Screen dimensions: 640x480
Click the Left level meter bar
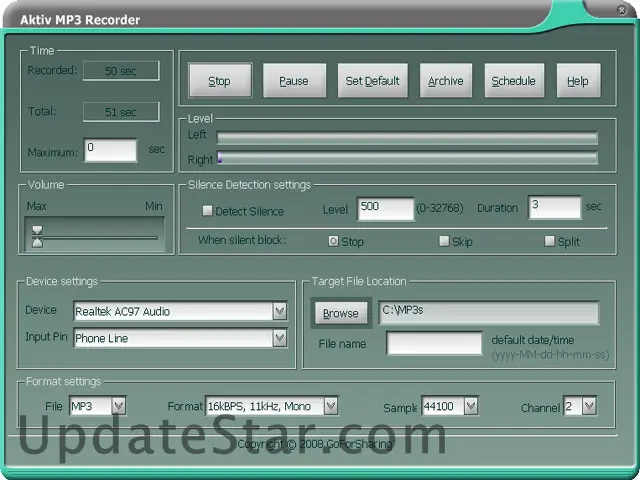[407, 138]
